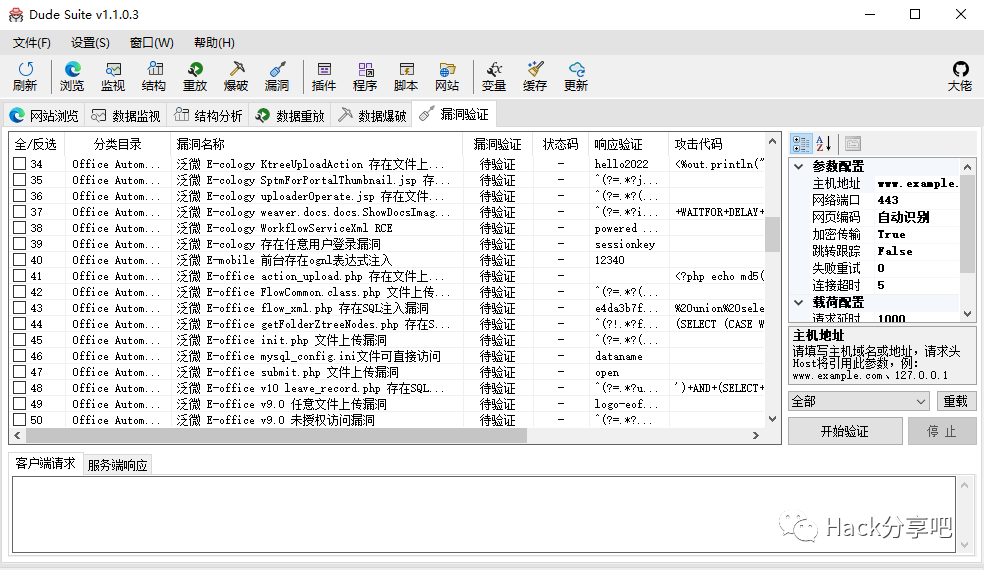Image resolution: width=984 pixels, height=570 pixels.
Task: Select the 结构 structure toolbar icon
Action: pyautogui.click(x=154, y=77)
